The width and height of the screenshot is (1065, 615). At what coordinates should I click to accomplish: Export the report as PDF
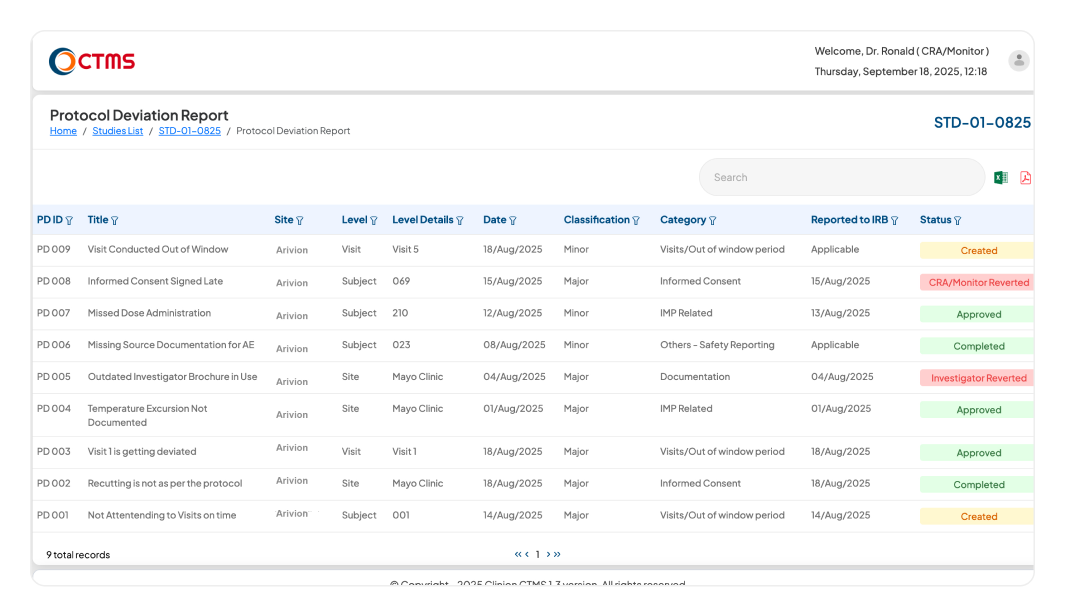(x=1025, y=176)
